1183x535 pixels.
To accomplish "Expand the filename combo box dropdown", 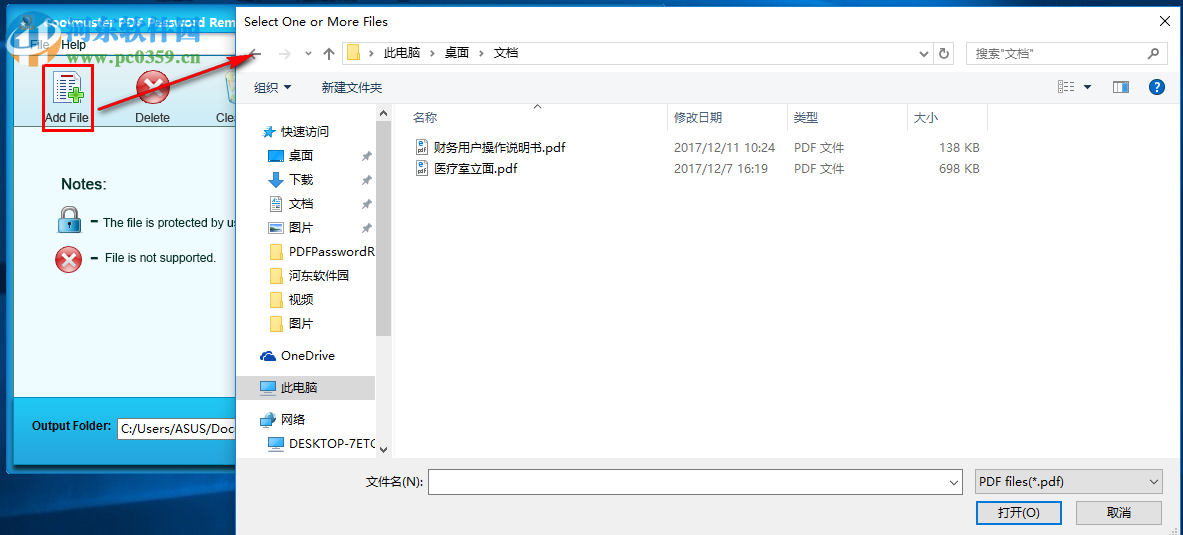I will [954, 482].
